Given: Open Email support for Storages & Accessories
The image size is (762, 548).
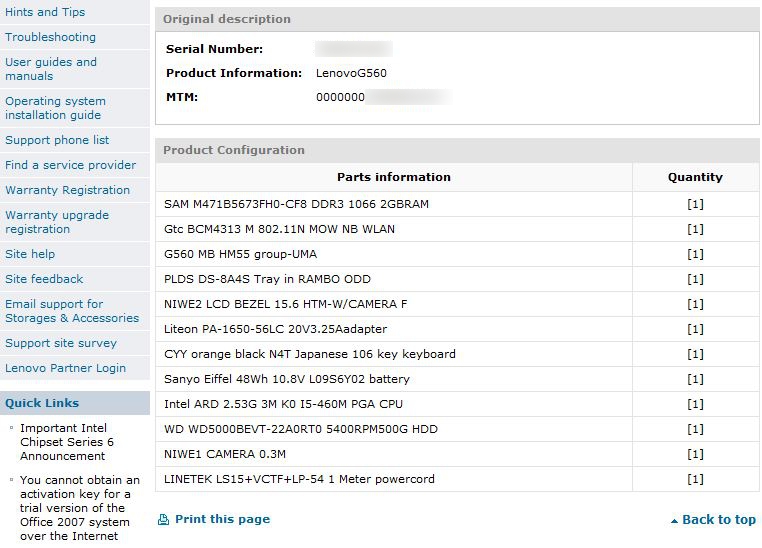Looking at the screenshot, I should click(x=72, y=311).
